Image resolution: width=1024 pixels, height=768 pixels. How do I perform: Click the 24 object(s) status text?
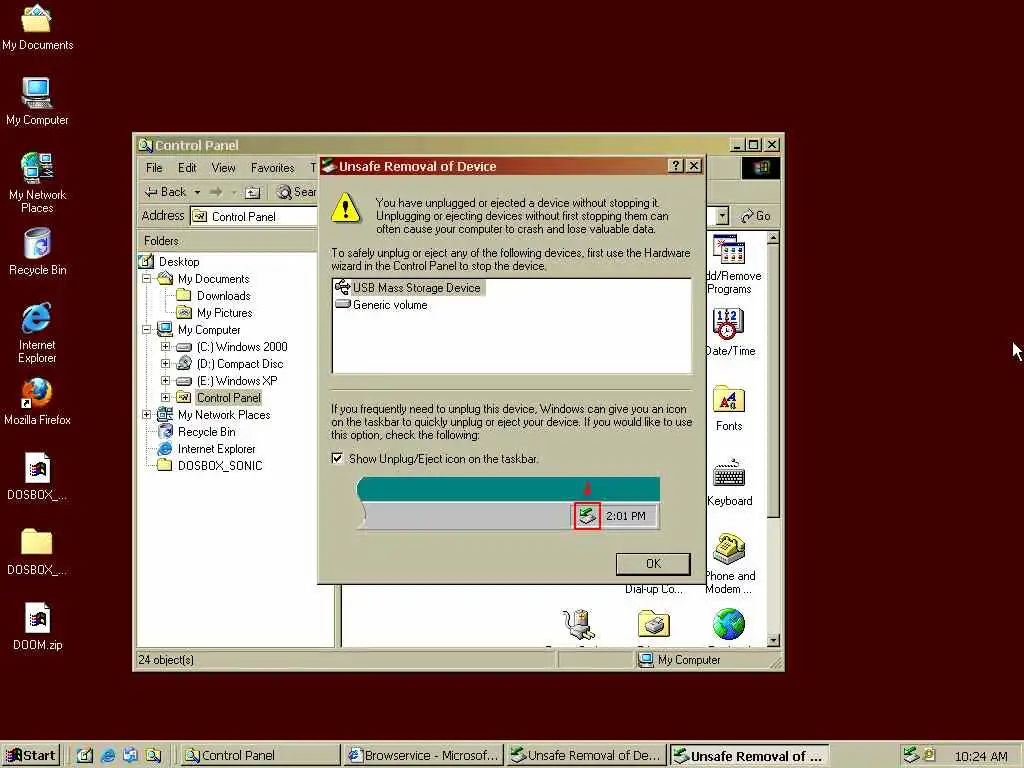[166, 660]
